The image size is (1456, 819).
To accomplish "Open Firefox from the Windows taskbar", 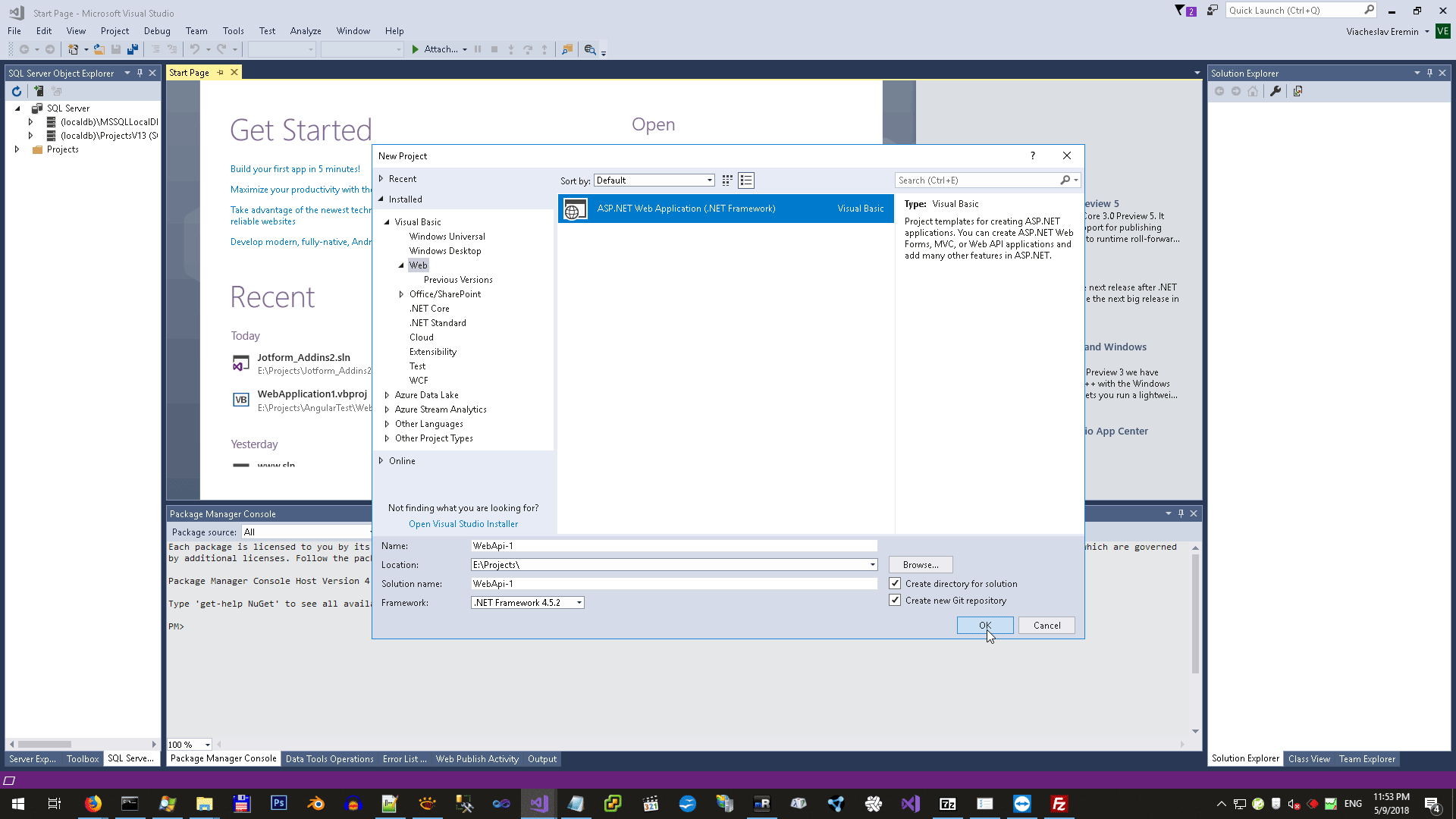I will pyautogui.click(x=93, y=804).
